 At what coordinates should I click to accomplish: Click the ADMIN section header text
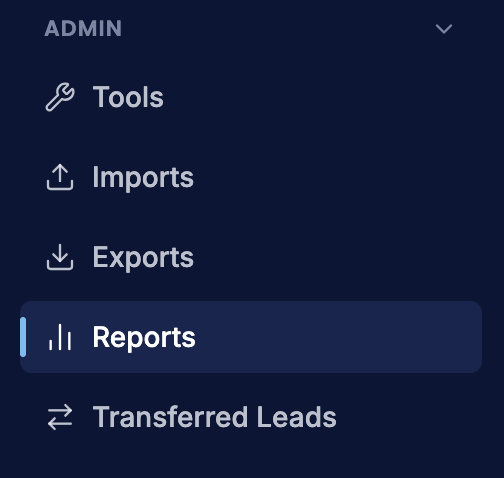tap(83, 28)
